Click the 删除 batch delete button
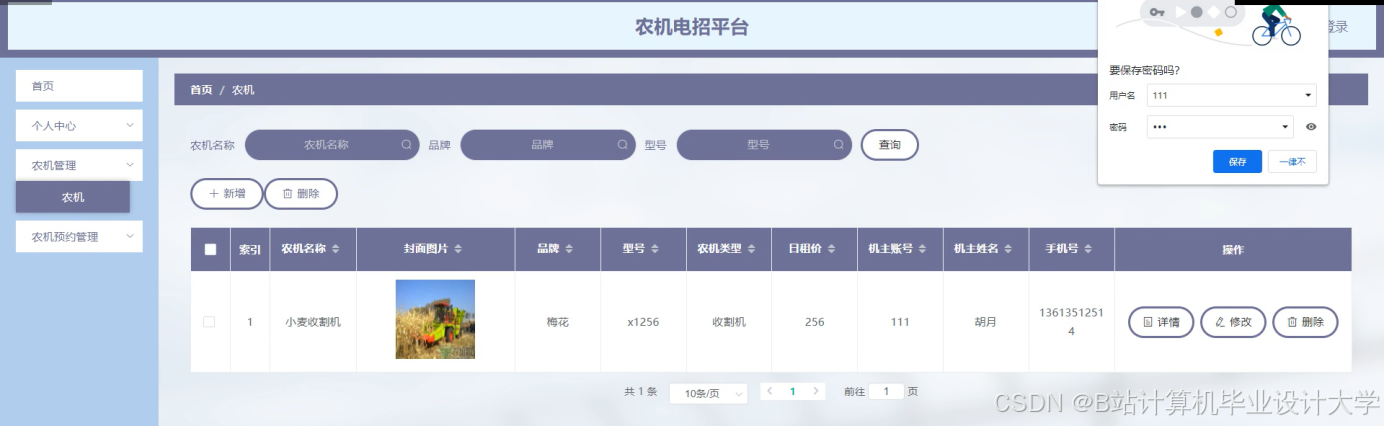The width and height of the screenshot is (1384, 426). coord(301,194)
